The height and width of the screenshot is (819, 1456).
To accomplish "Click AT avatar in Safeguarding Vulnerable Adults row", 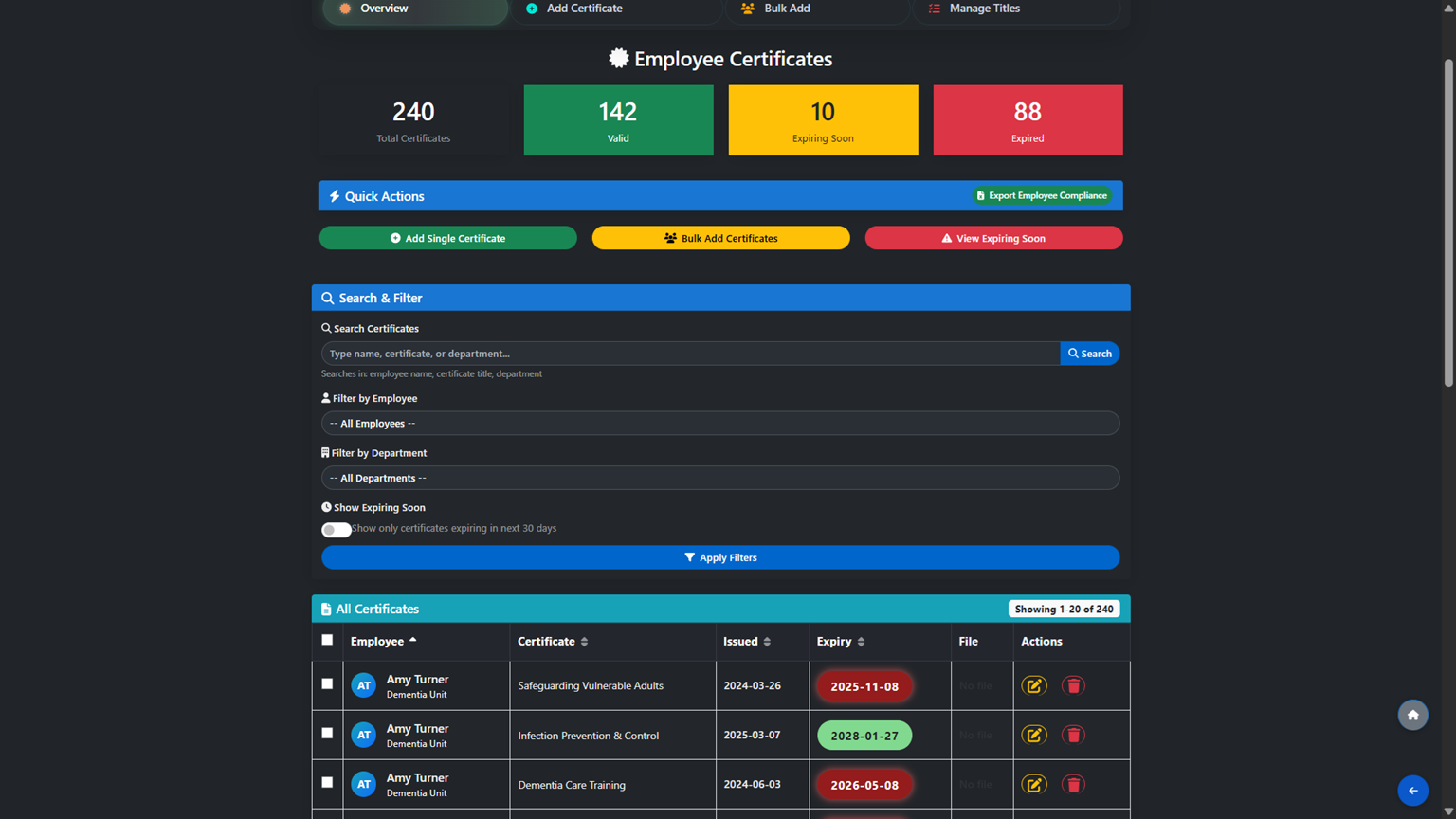I will coord(363,685).
